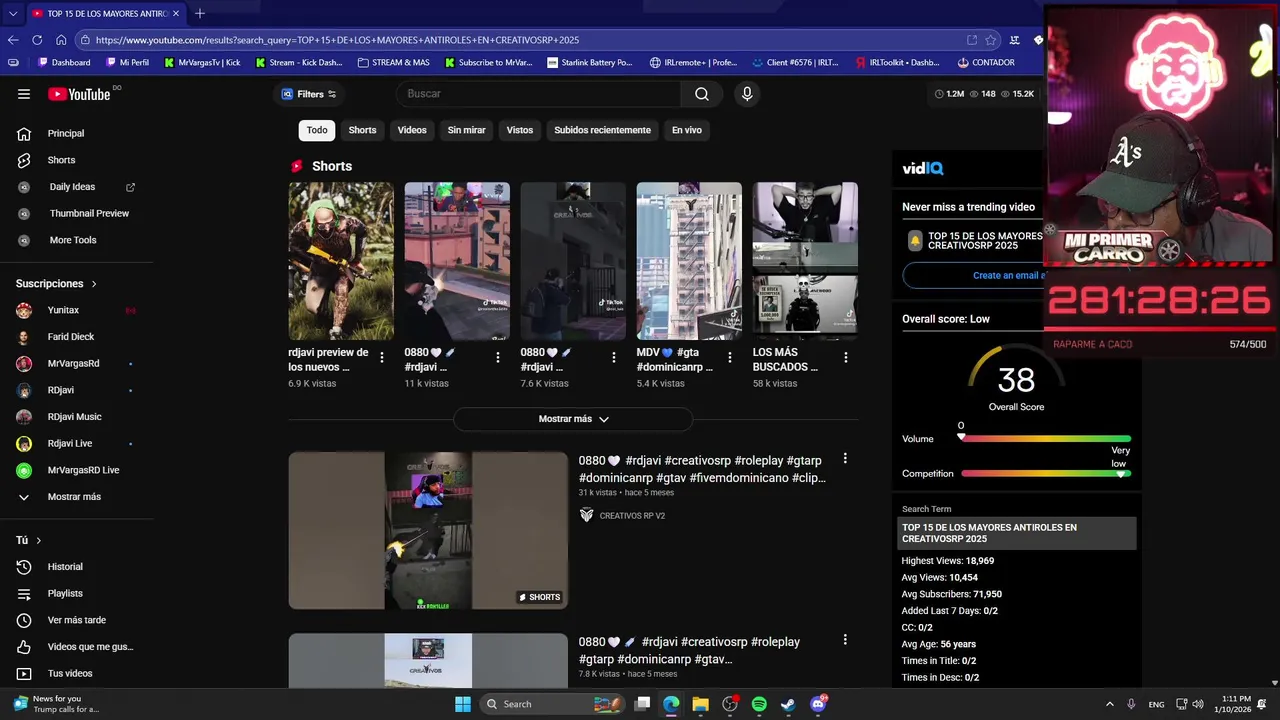Open more options for rdjavi preview short

[x=382, y=357]
